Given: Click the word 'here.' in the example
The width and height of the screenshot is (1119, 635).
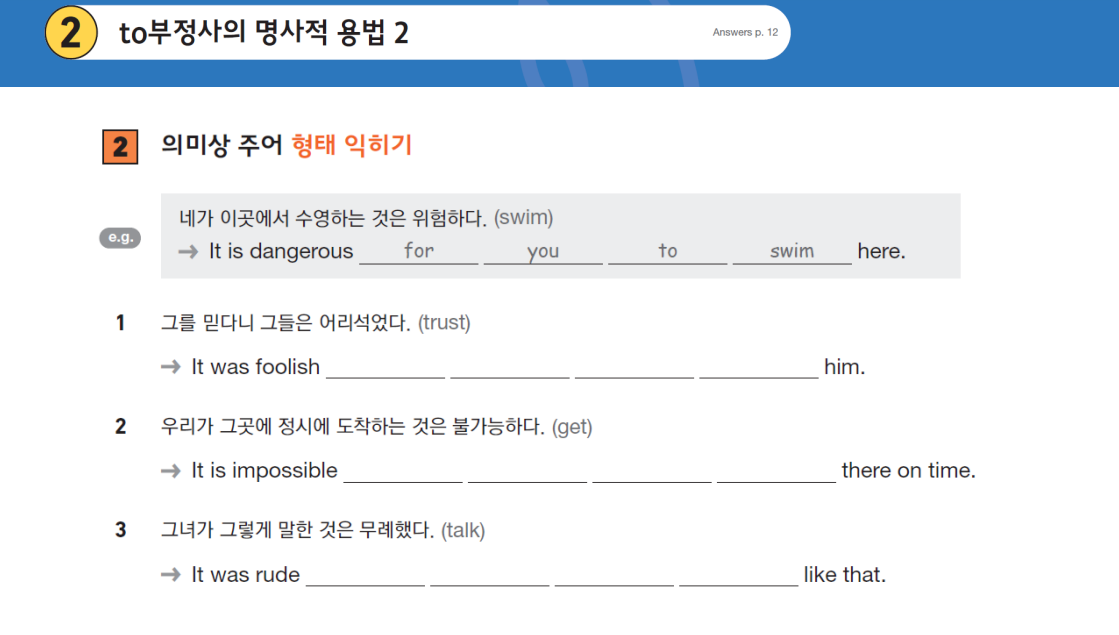Looking at the screenshot, I should pyautogui.click(x=881, y=251).
